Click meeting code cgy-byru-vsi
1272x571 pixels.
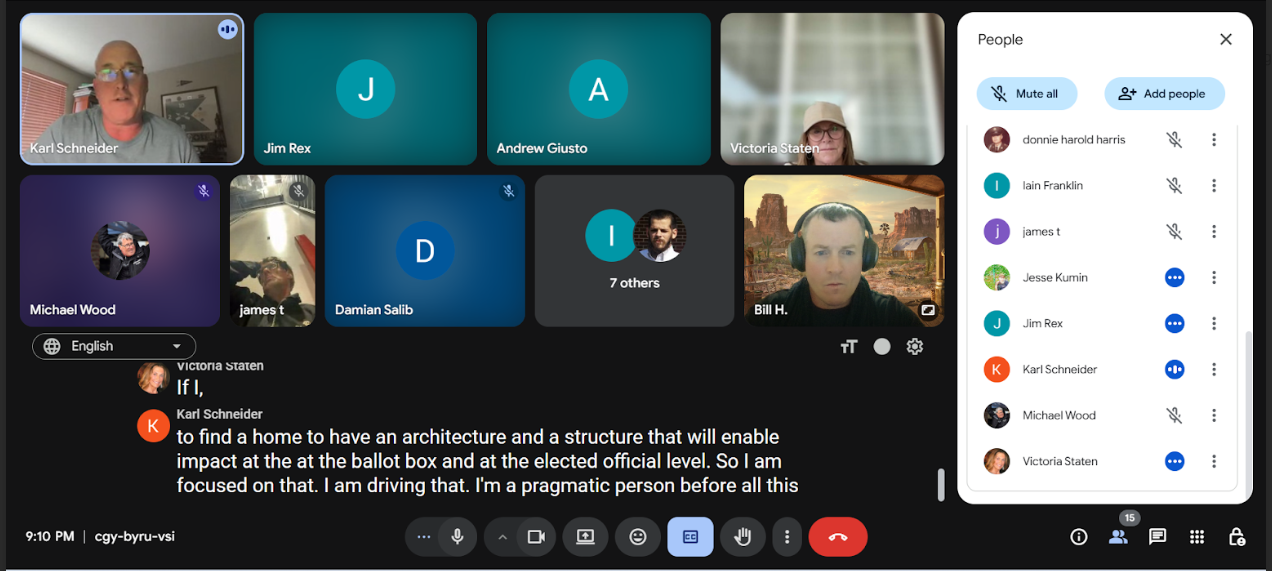(x=135, y=537)
